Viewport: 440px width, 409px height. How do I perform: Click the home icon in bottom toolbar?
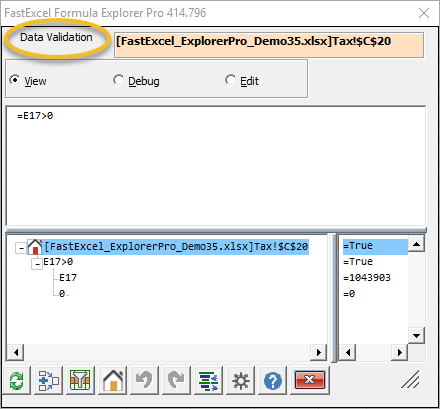tap(113, 380)
